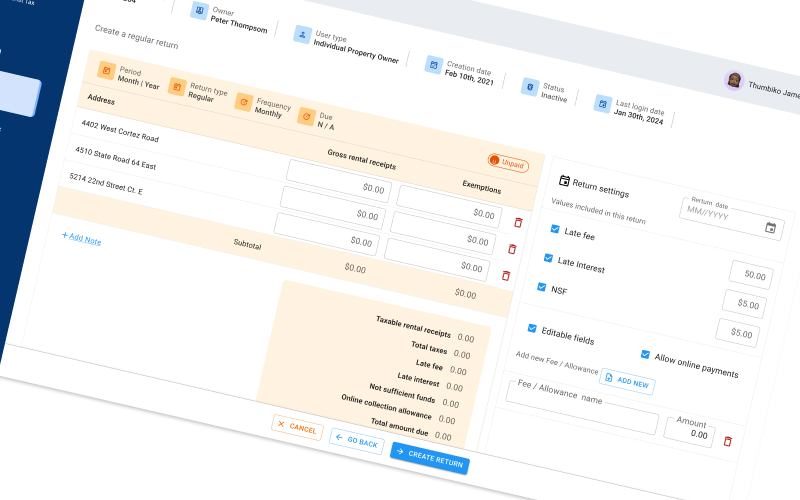Toggle the Late interest checkbox
800x500 pixels.
(548, 258)
